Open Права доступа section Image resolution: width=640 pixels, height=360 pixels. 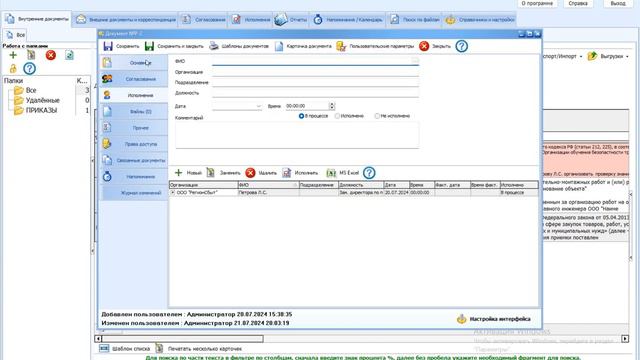coord(134,144)
